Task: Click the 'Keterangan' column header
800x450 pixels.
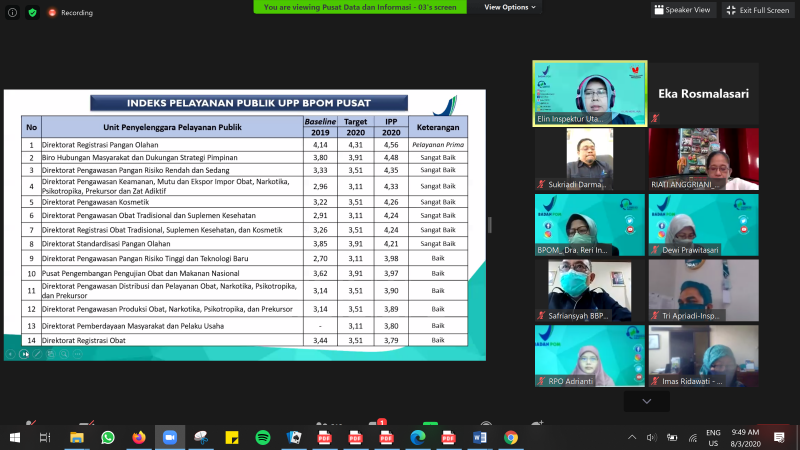Action: pos(438,127)
